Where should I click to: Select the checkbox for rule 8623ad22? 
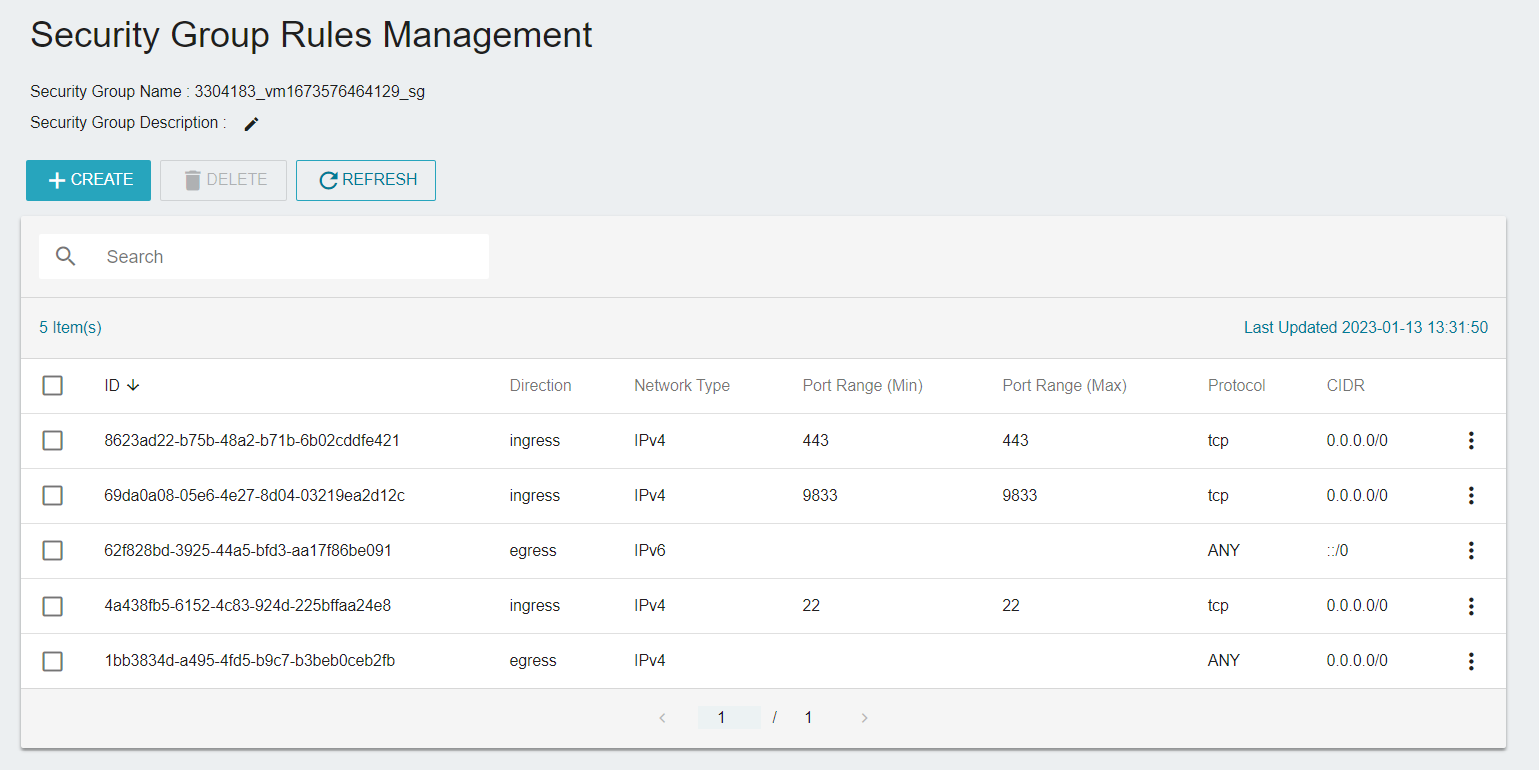click(53, 441)
